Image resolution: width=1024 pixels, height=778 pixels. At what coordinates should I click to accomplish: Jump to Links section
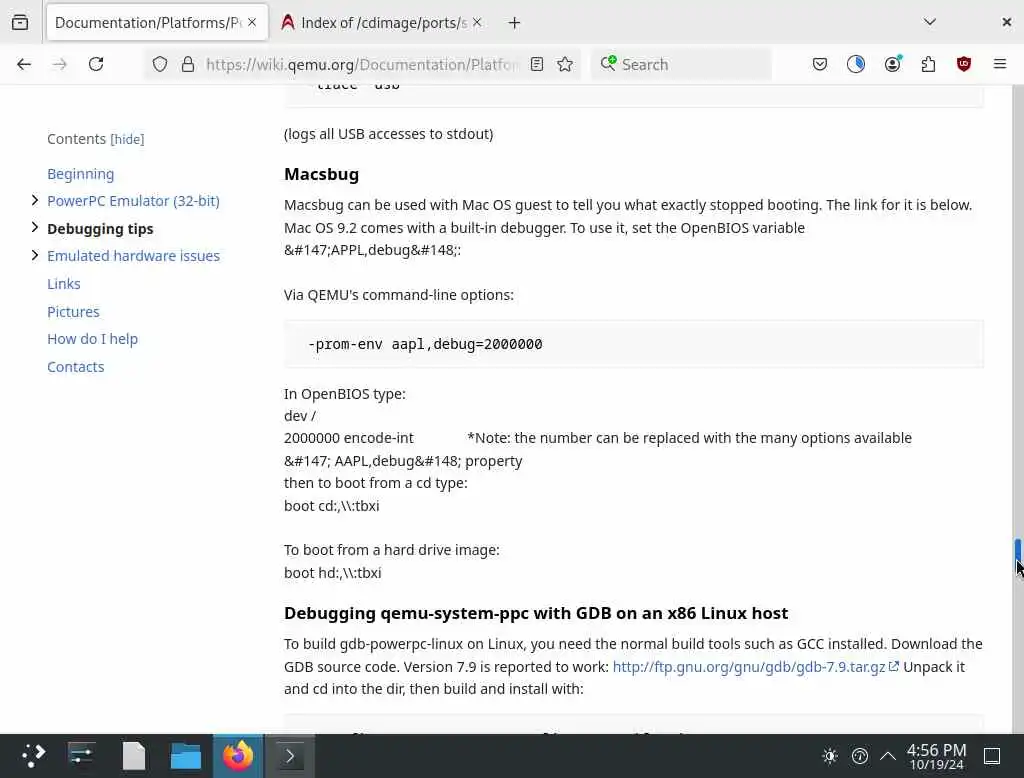coord(63,284)
